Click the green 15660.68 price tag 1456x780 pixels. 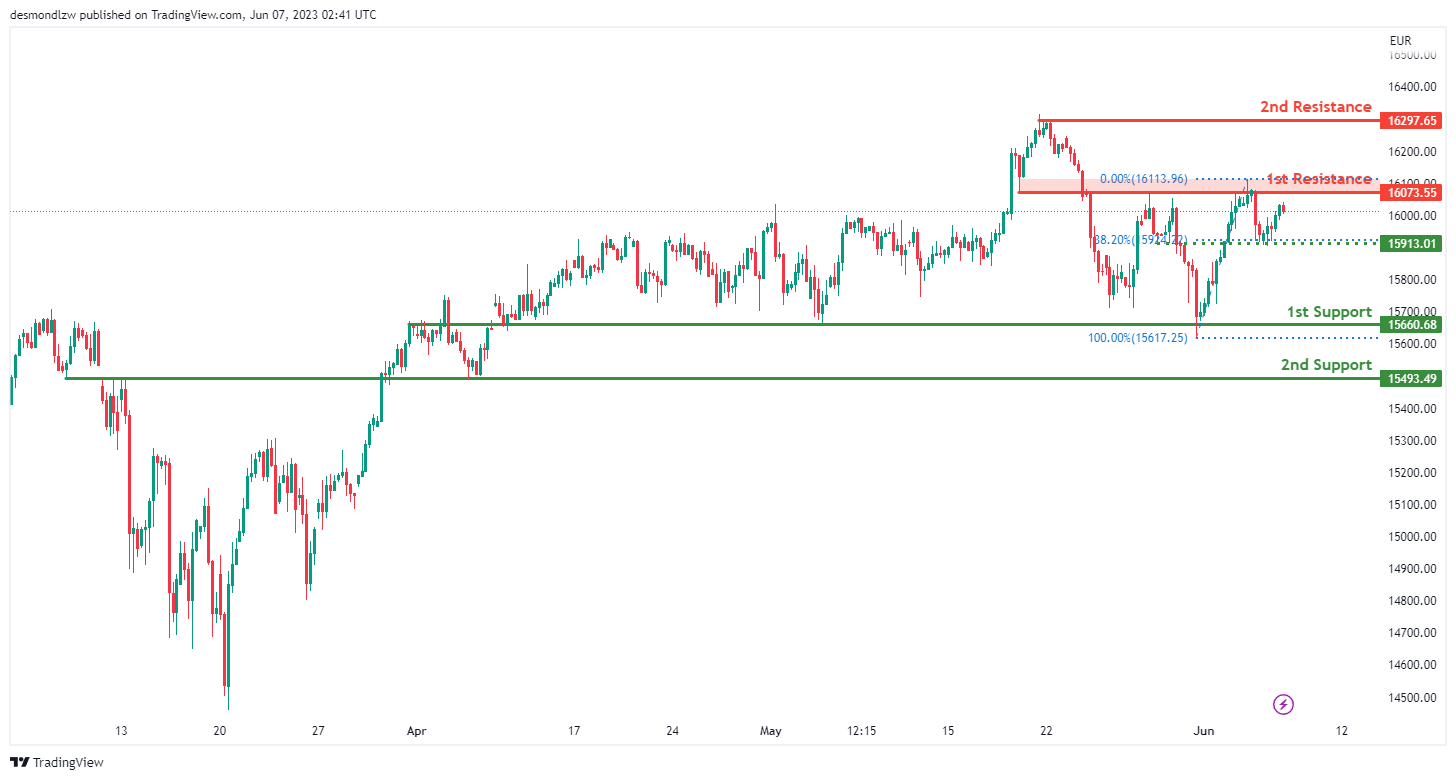pos(1409,324)
